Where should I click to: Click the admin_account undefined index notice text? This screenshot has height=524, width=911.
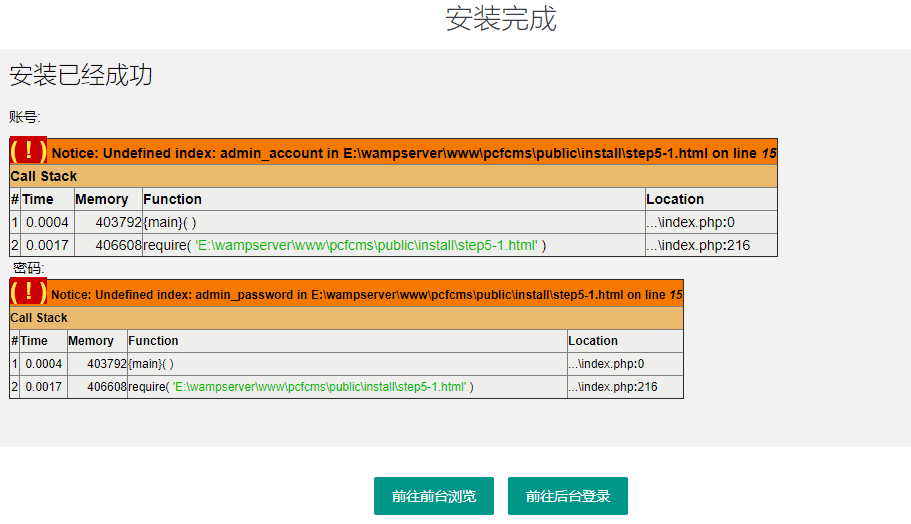pyautogui.click(x=413, y=154)
